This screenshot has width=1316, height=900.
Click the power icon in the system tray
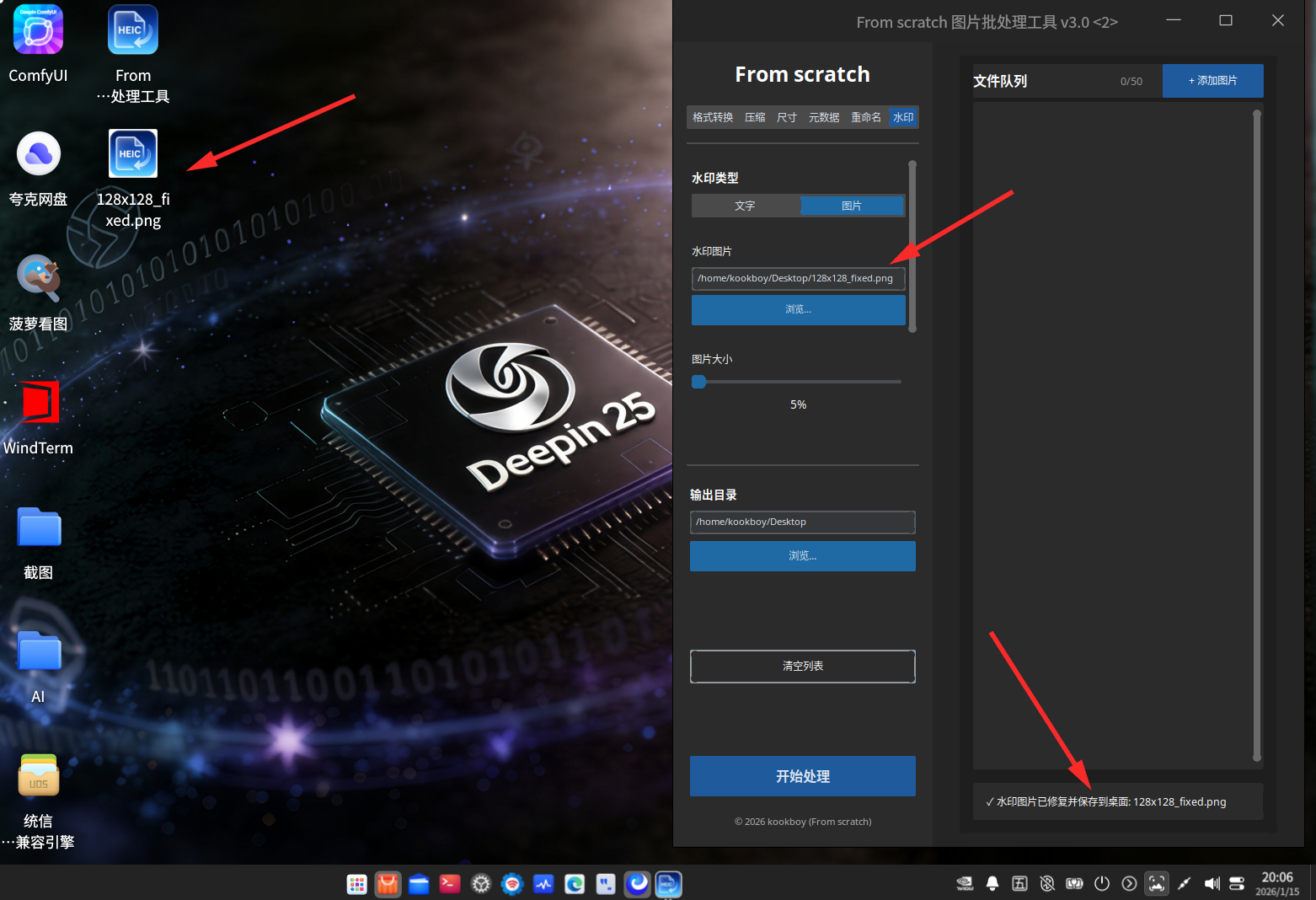point(1102,883)
